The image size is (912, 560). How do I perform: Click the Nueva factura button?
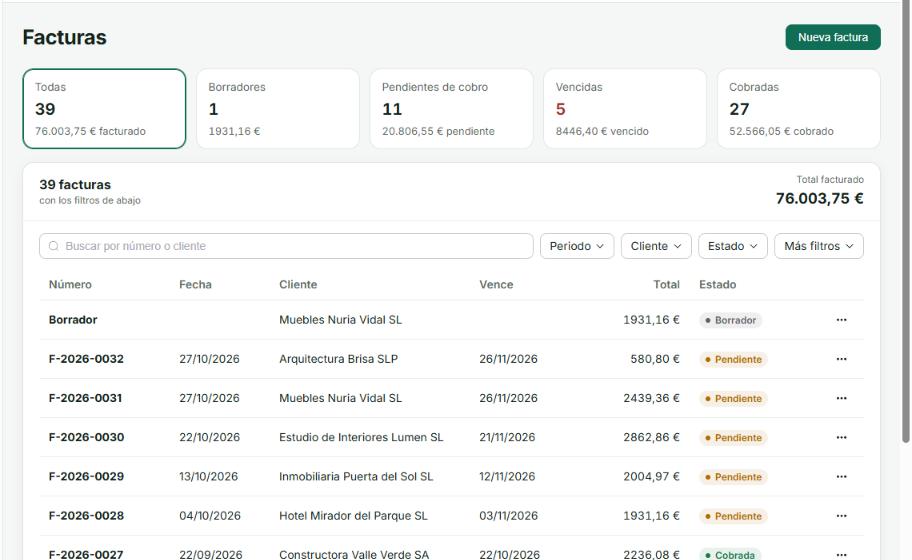click(833, 37)
